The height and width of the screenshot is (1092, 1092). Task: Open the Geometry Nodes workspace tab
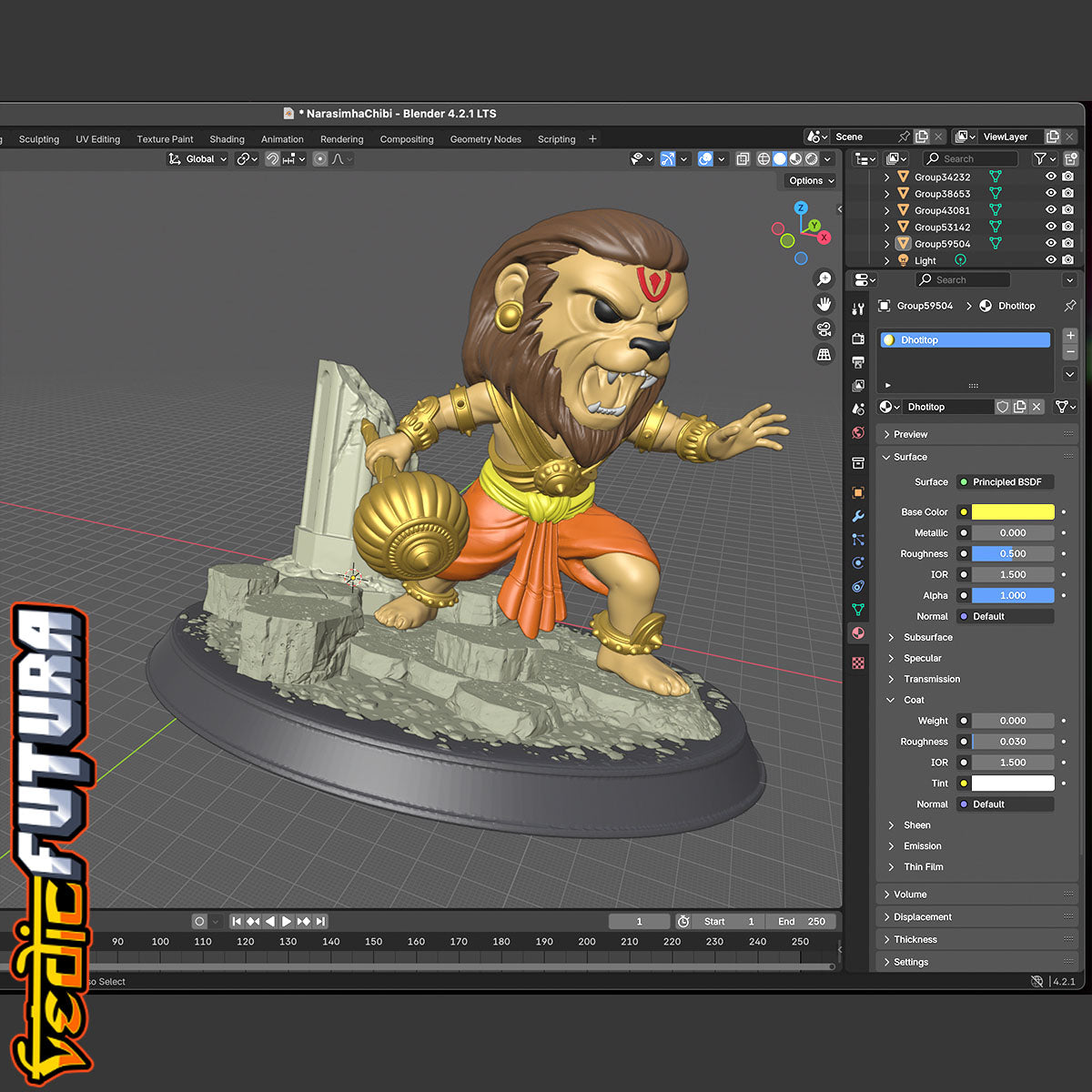click(485, 139)
